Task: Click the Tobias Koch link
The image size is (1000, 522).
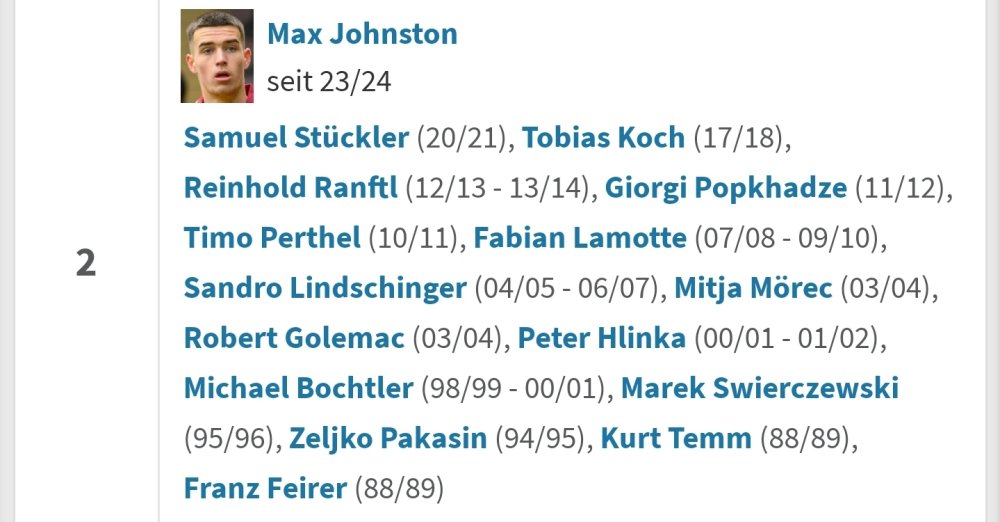Action: pyautogui.click(x=603, y=137)
